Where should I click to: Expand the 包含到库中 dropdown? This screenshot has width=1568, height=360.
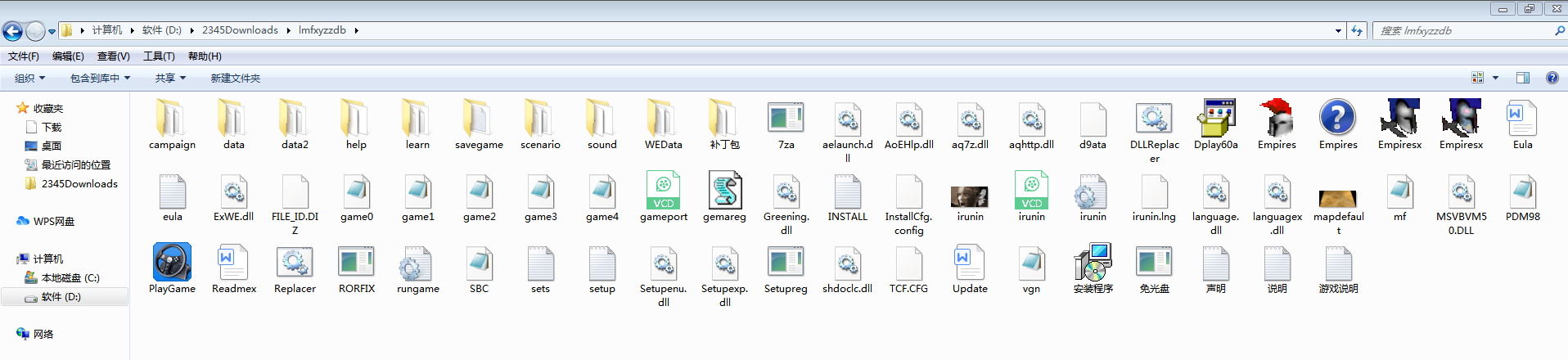click(100, 78)
